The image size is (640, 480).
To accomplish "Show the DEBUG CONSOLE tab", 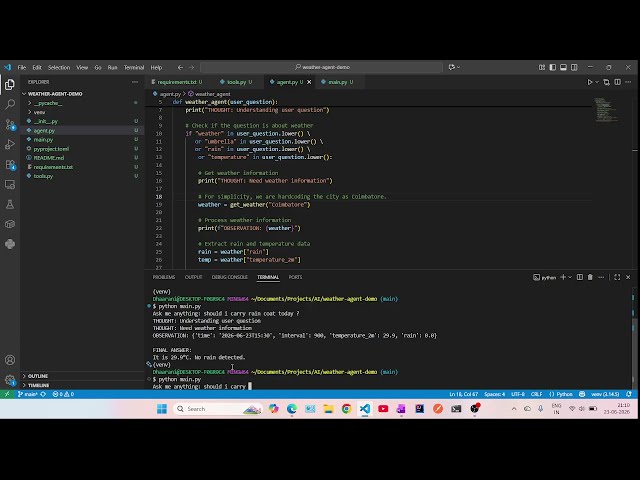I will (229, 277).
